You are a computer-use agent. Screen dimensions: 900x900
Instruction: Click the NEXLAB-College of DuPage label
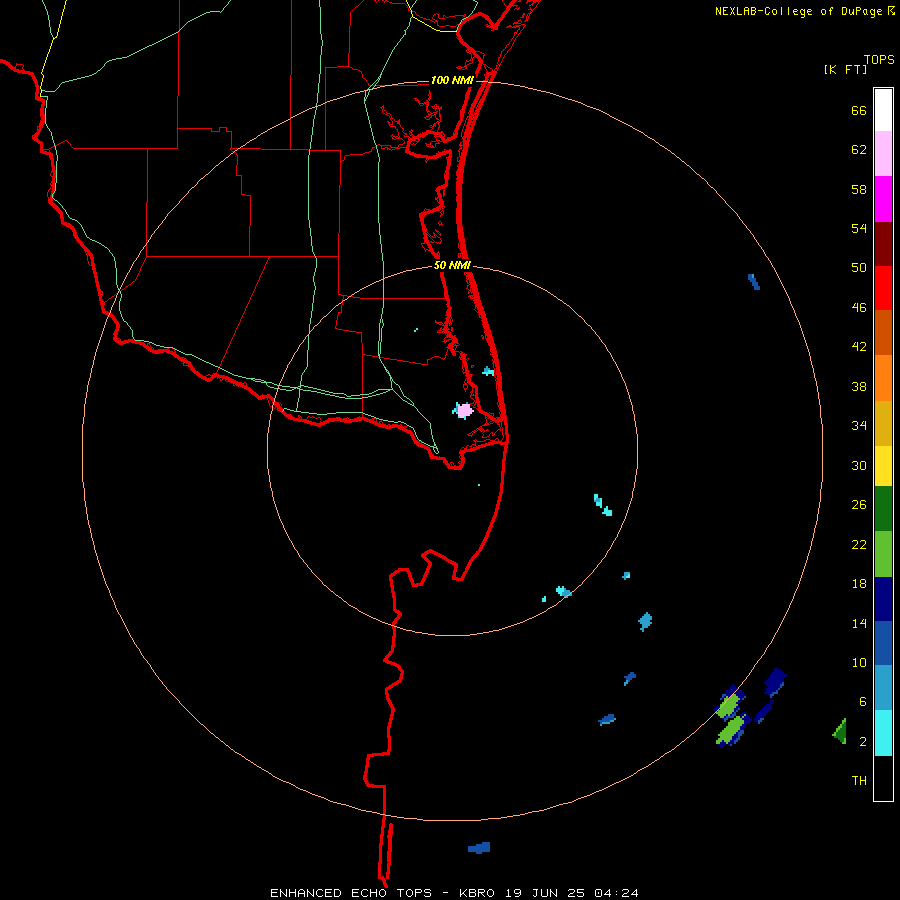[798, 11]
